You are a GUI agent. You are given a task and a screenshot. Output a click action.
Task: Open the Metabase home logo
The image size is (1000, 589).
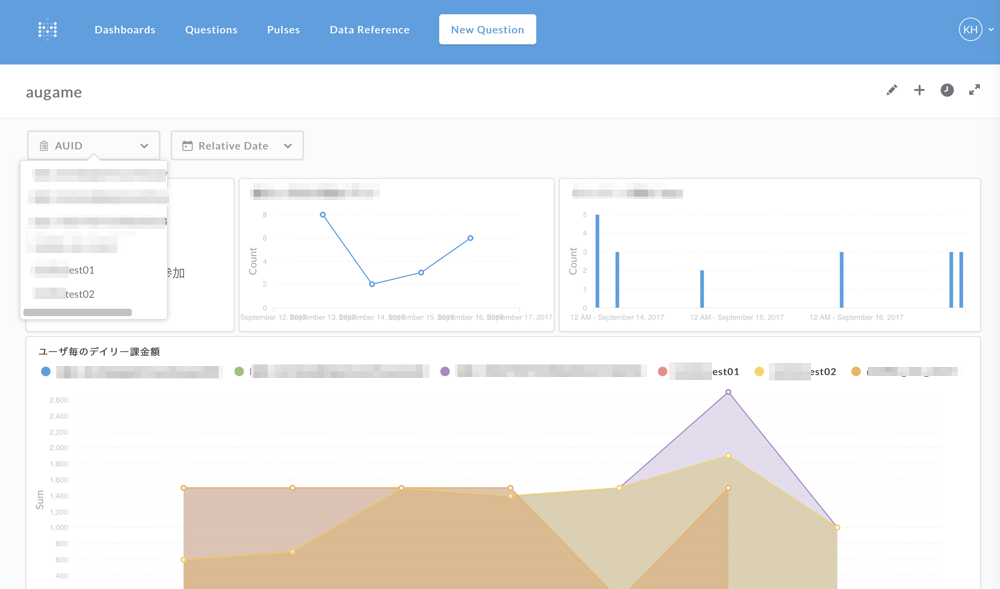coord(48,29)
